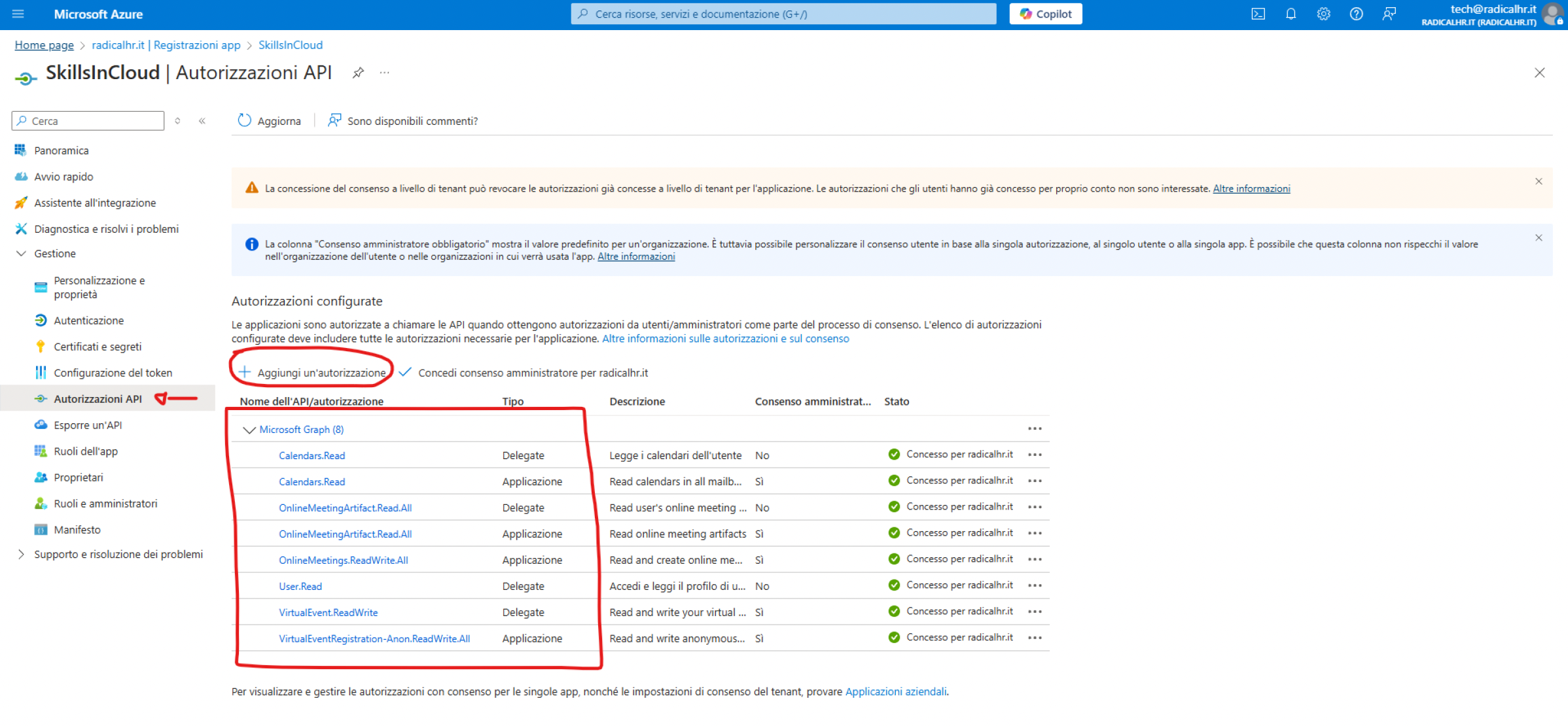Open the help question mark menu

coord(1356,14)
